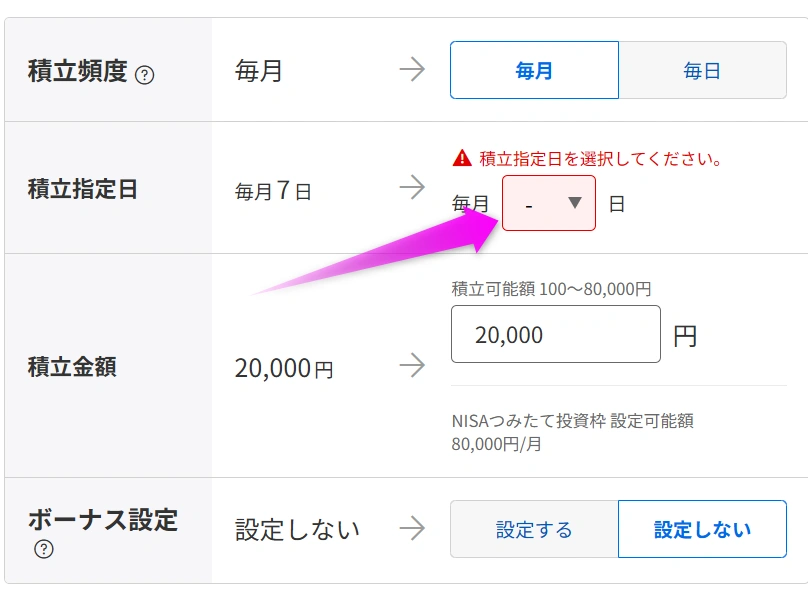Enable bonus with the 設定する button
Screen dimensions: 808x608
pyautogui.click(x=534, y=529)
